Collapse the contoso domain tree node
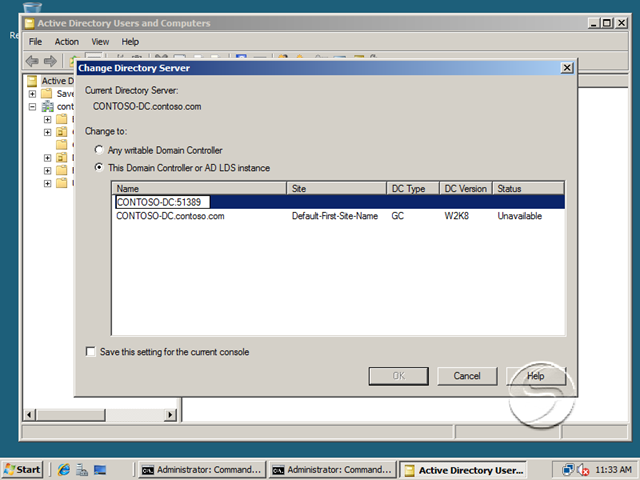The image size is (640, 480). (x=32, y=107)
